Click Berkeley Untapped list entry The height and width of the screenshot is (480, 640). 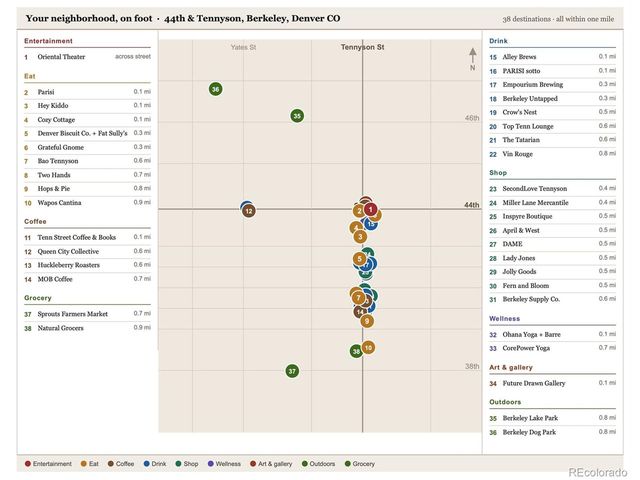553,99
